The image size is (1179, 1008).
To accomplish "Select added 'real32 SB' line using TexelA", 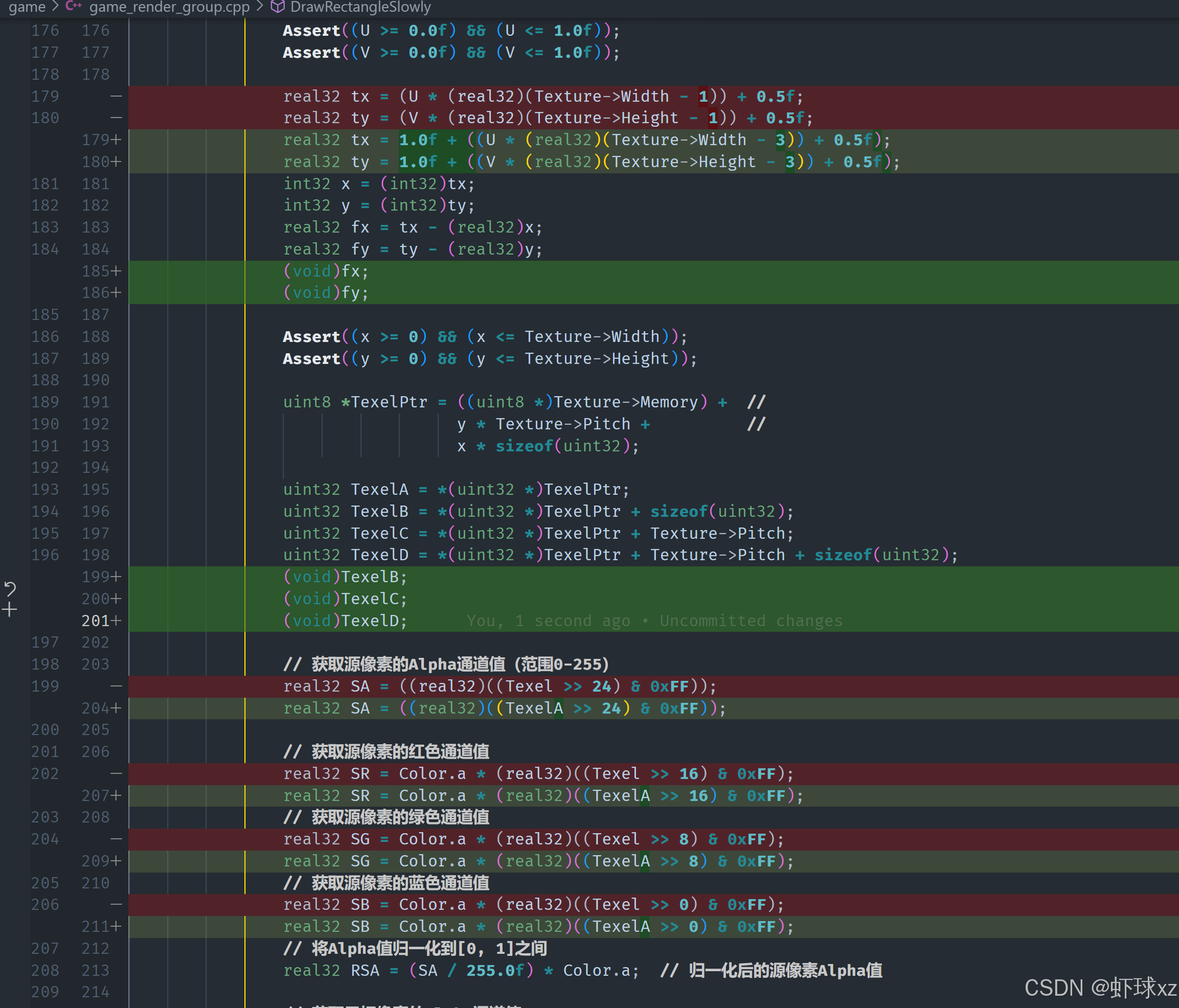I will click(538, 927).
